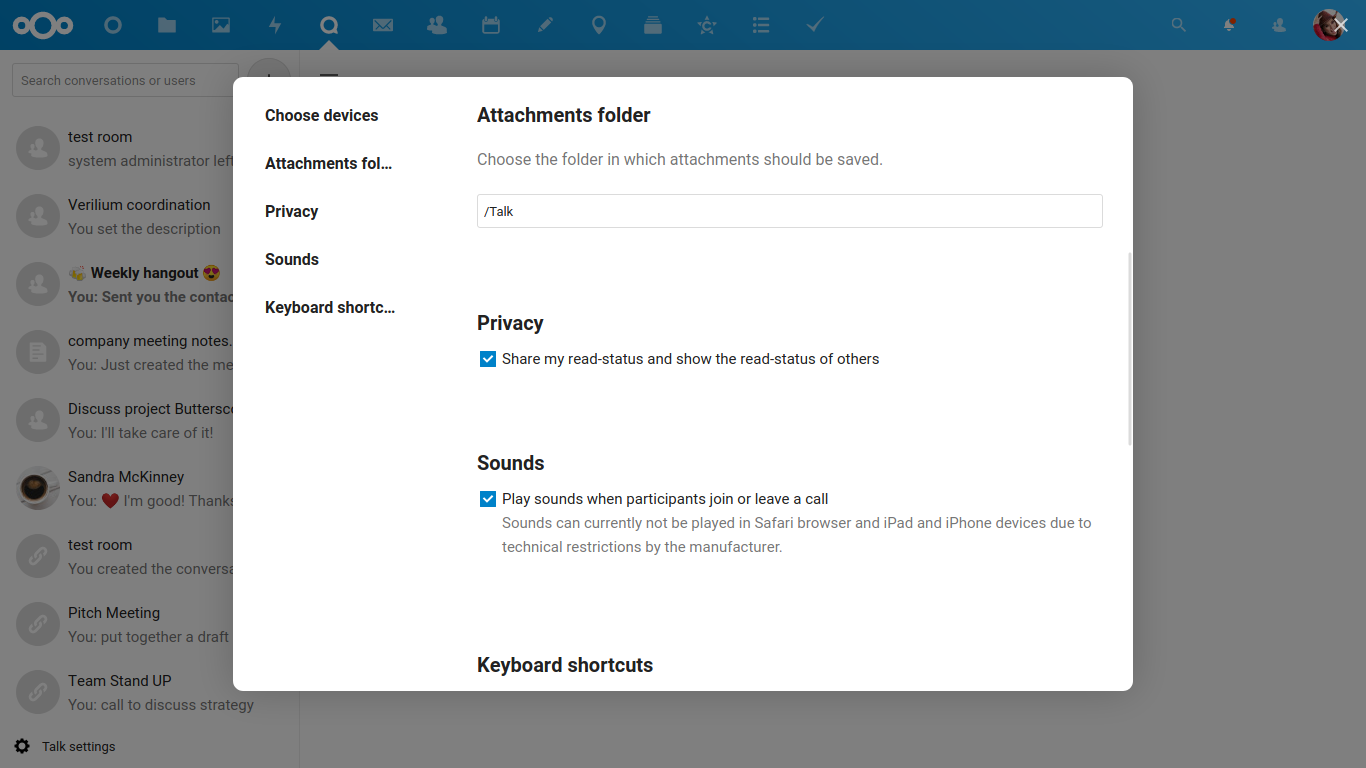This screenshot has height=768, width=1366.
Task: Open the Activity app
Action: [x=275, y=25]
